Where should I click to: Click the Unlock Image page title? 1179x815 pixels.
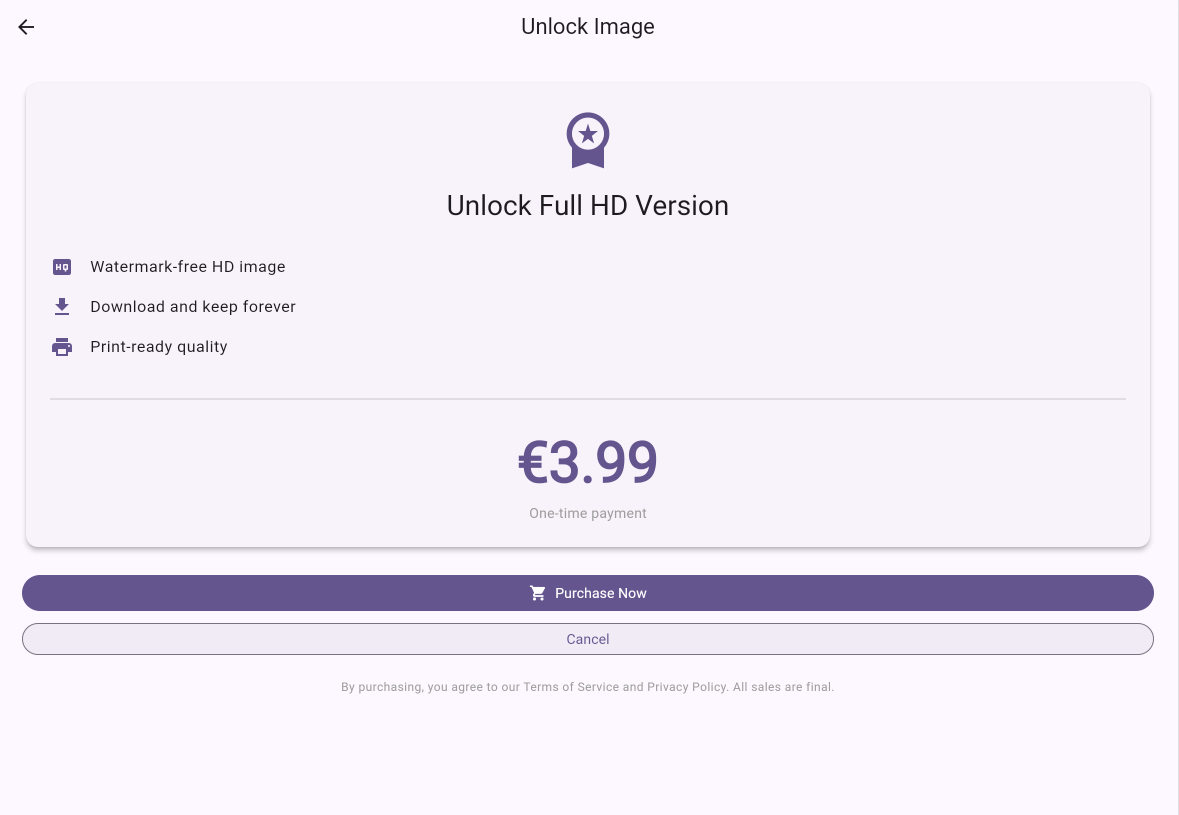tap(588, 27)
